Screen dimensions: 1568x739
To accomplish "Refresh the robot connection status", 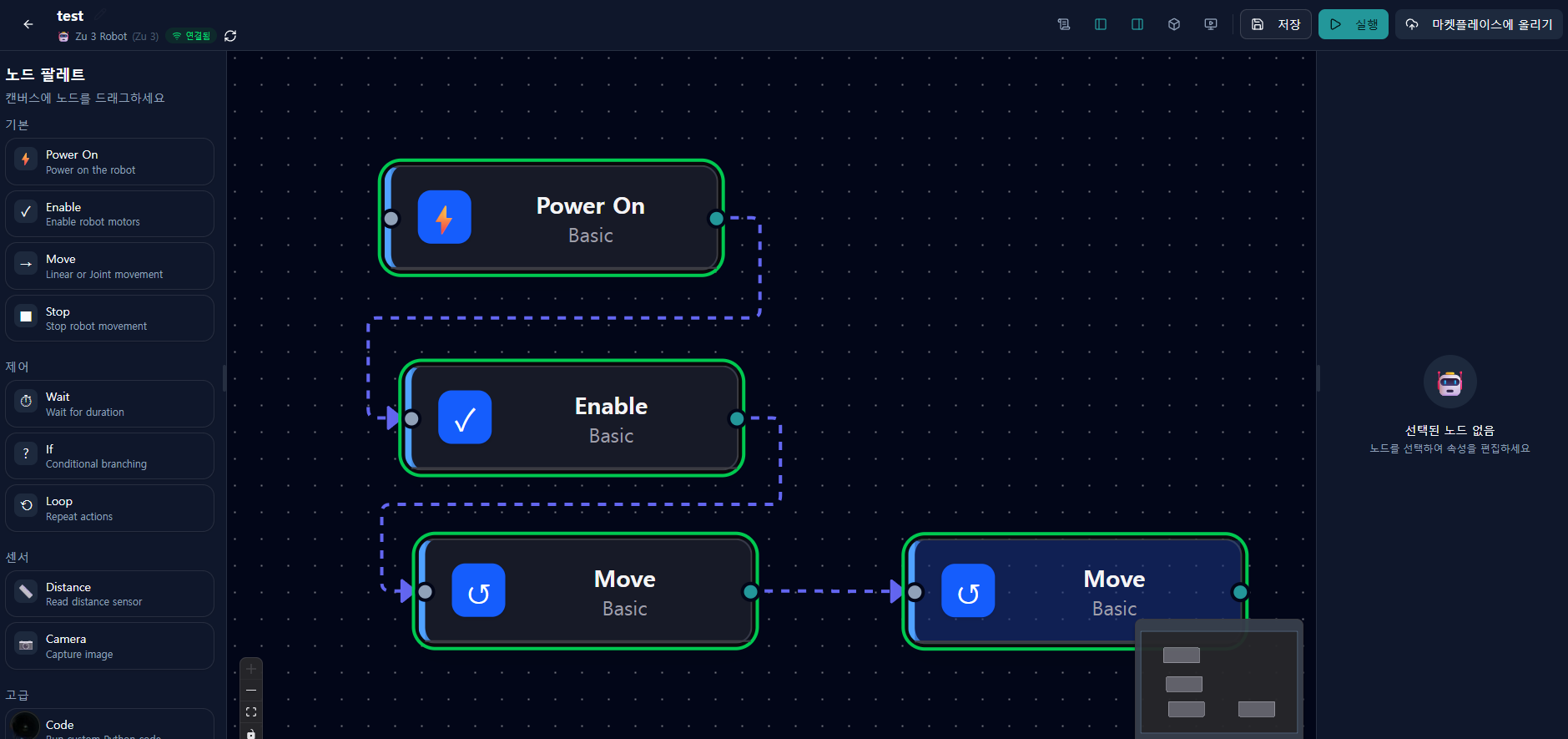I will pyautogui.click(x=230, y=36).
